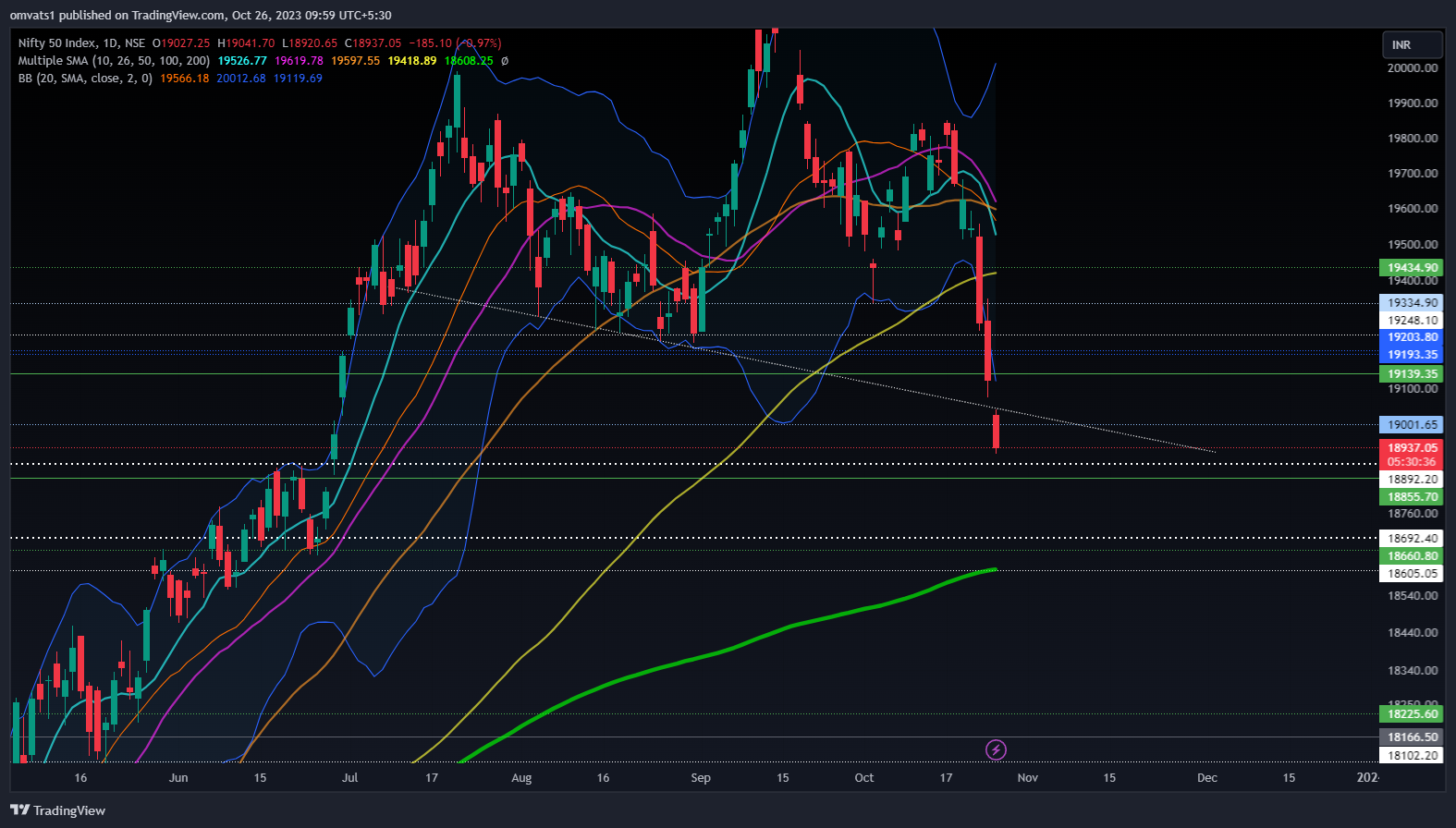Click the 05:30:36 countdown timer
The height and width of the screenshot is (828, 1456).
[1412, 462]
